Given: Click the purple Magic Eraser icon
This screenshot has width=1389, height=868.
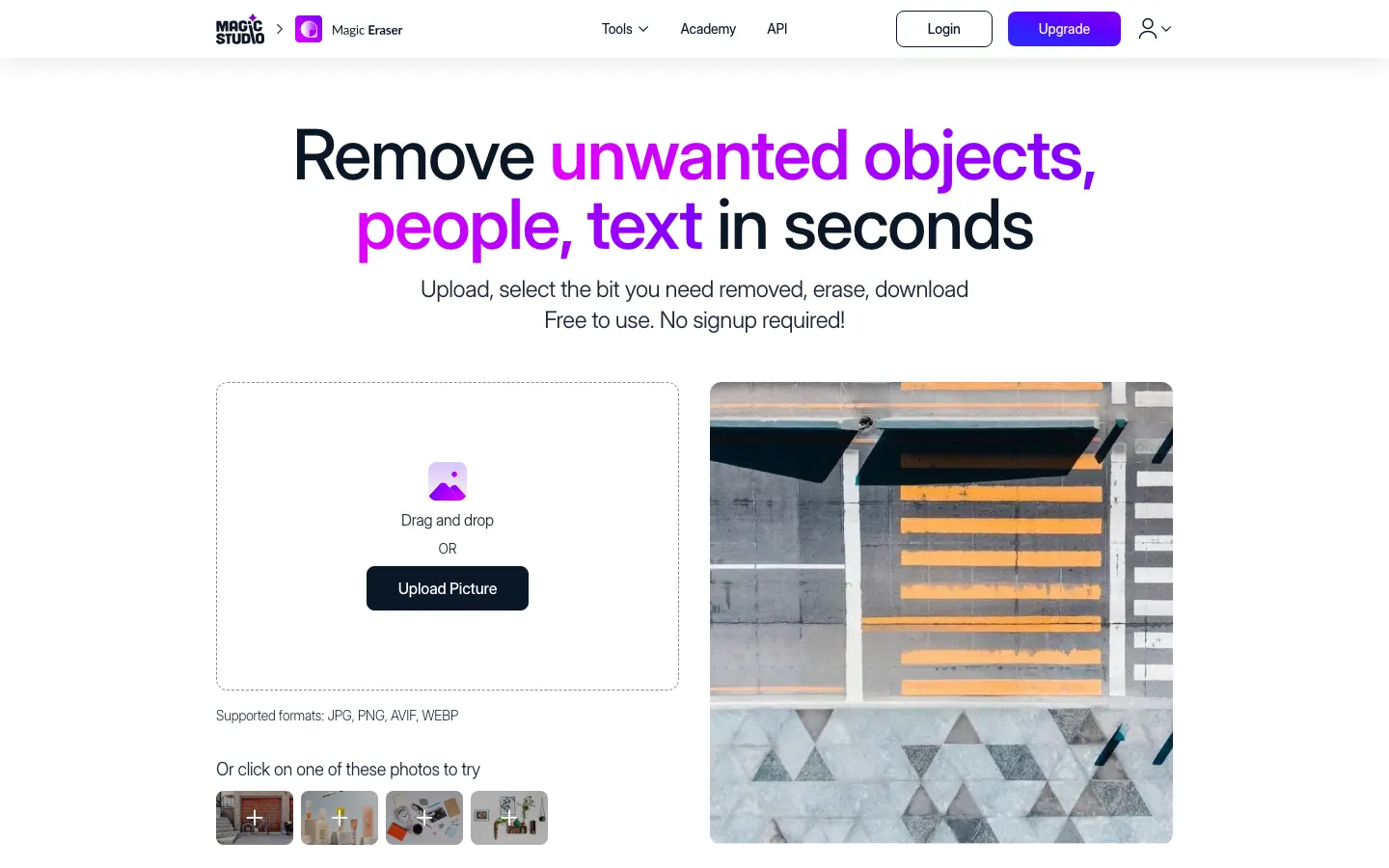Looking at the screenshot, I should tap(309, 29).
